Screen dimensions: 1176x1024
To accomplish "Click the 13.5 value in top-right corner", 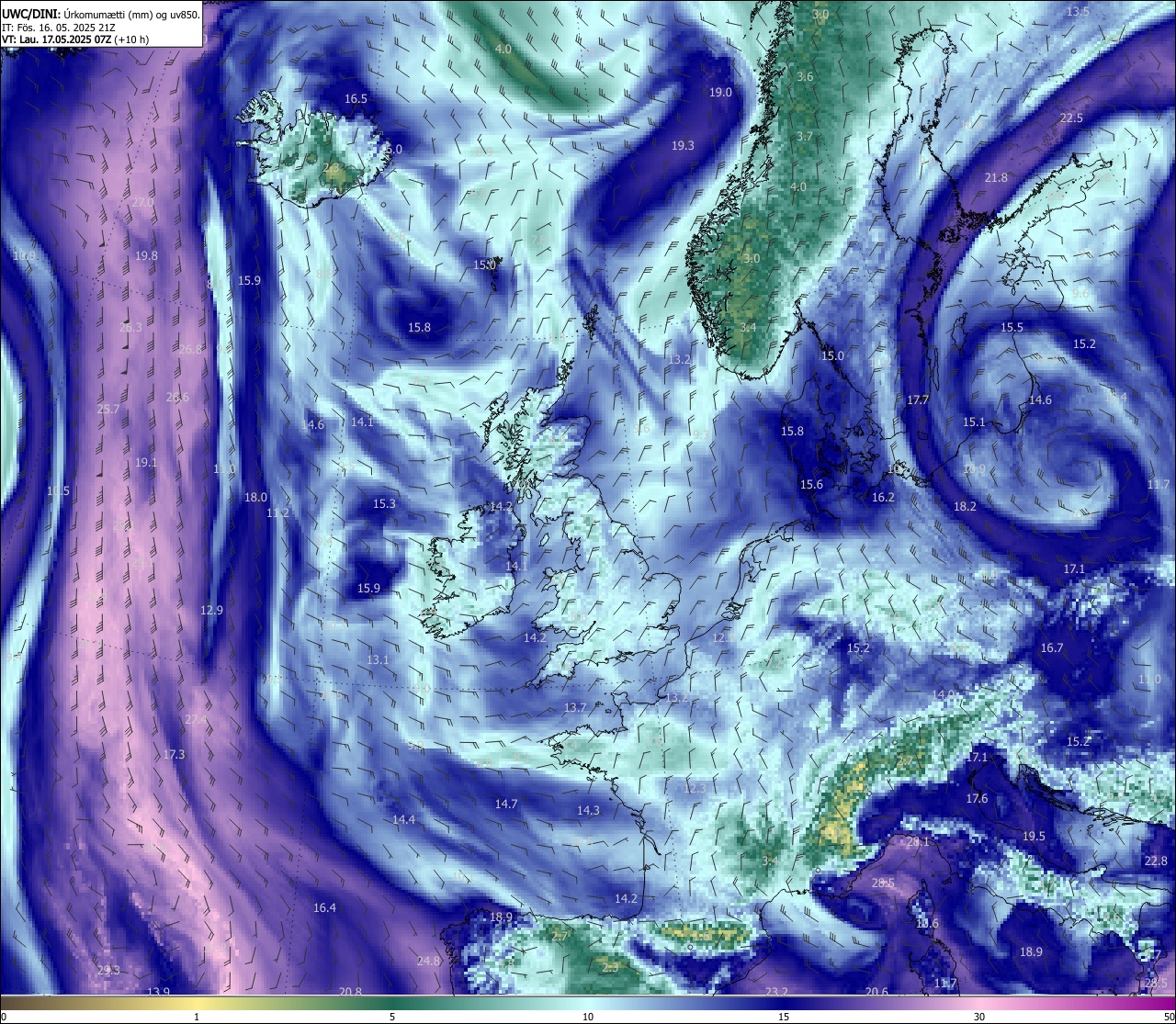I will [x=1078, y=11].
